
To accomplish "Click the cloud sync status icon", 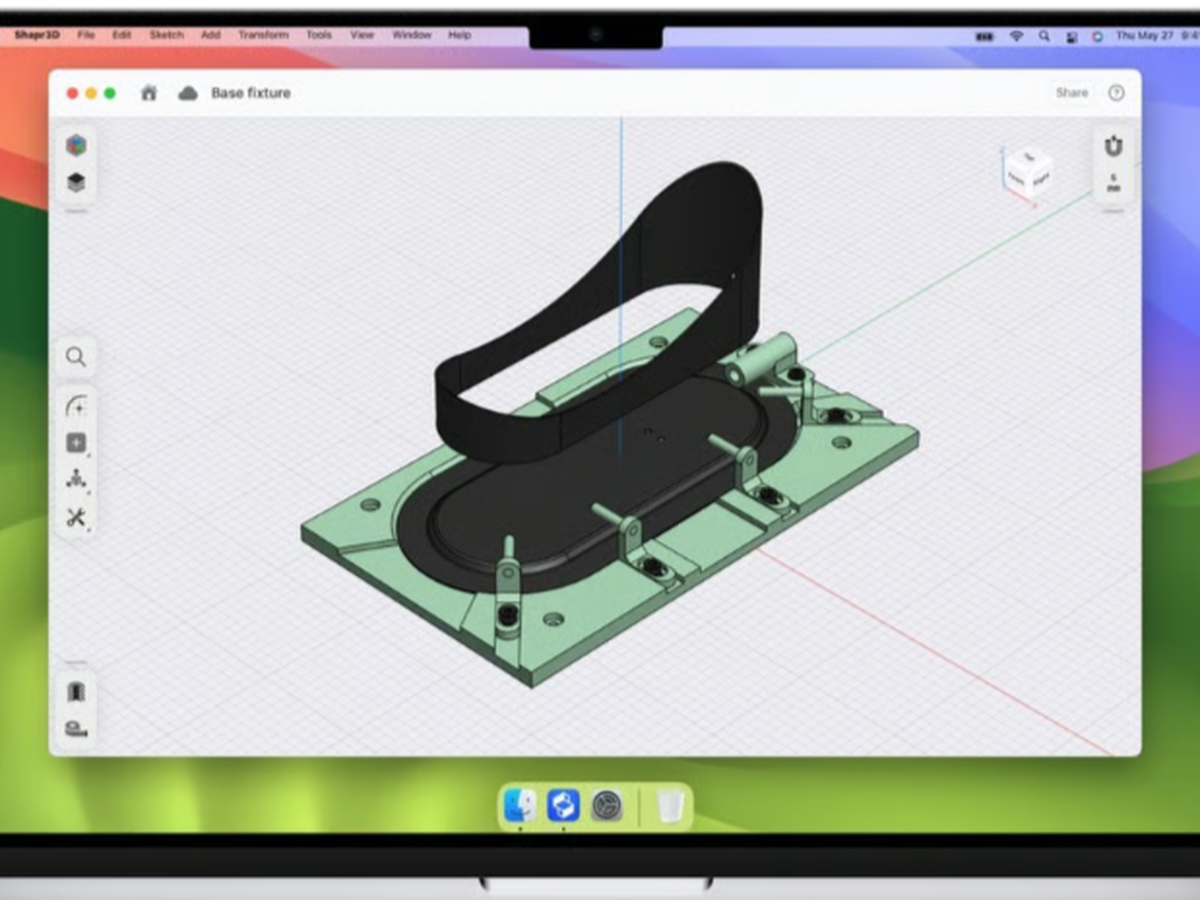I will click(188, 93).
